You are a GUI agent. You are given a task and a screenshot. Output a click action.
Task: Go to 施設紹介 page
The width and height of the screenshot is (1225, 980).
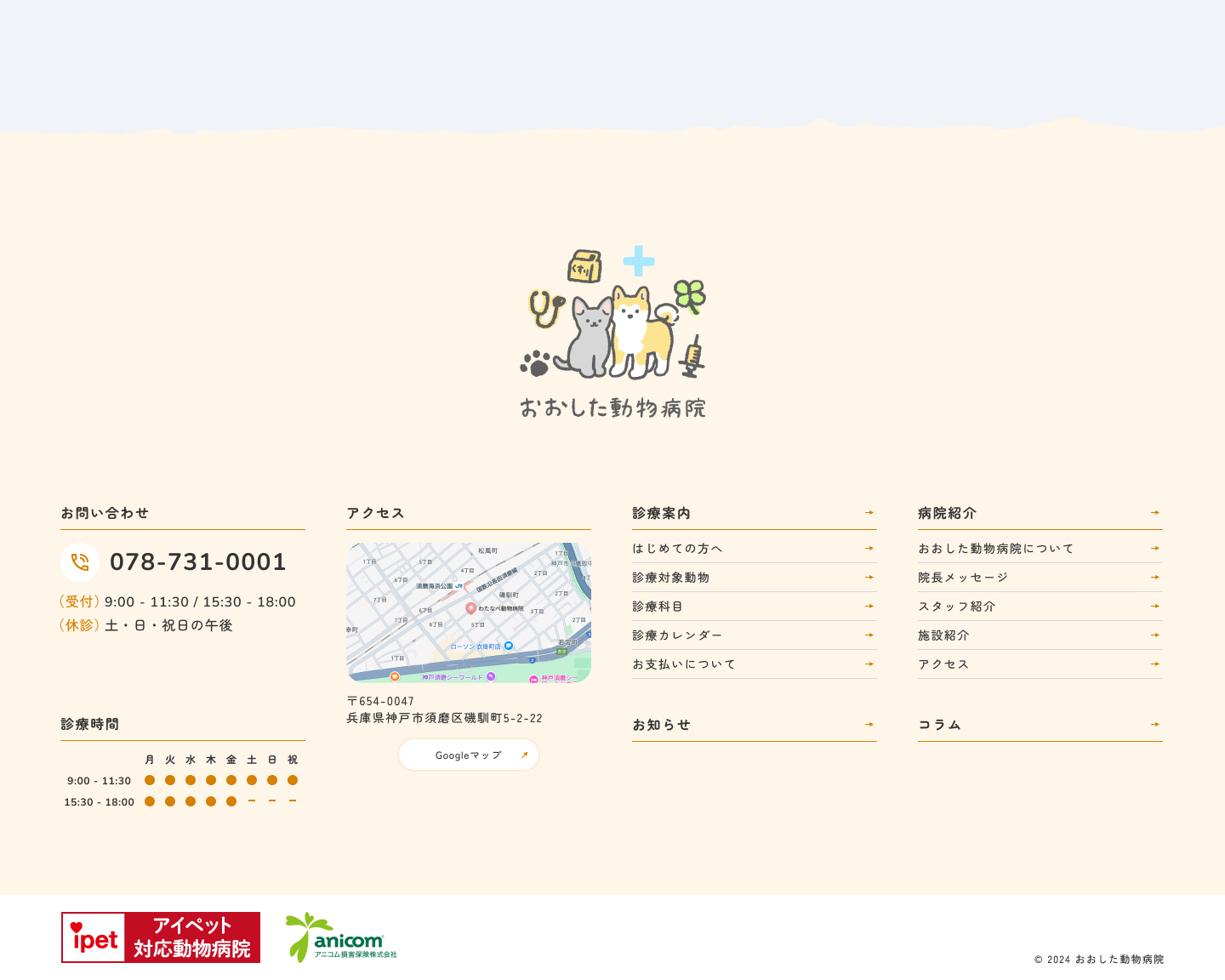pos(943,635)
